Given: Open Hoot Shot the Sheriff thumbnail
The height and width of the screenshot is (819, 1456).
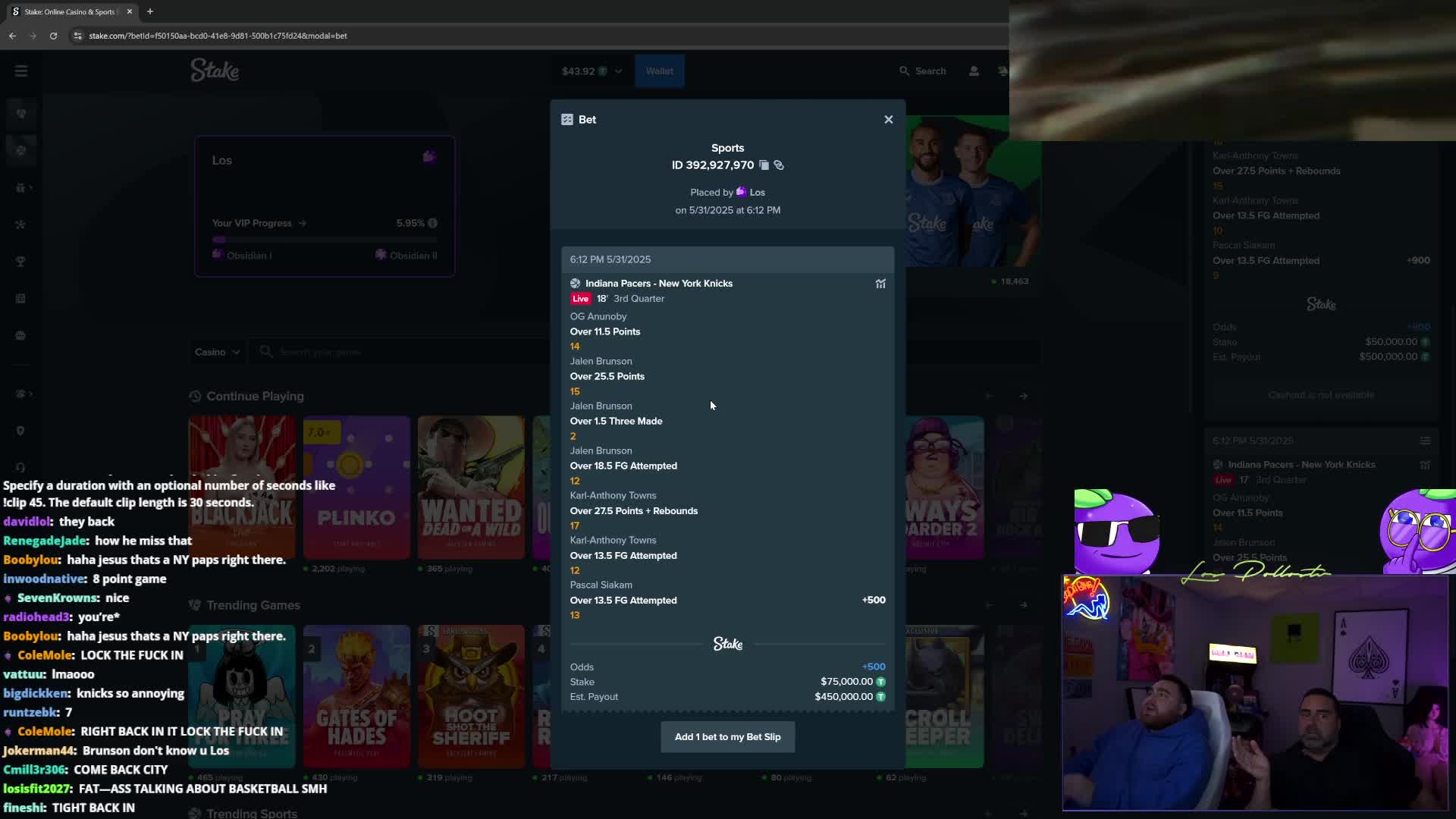Looking at the screenshot, I should (471, 696).
